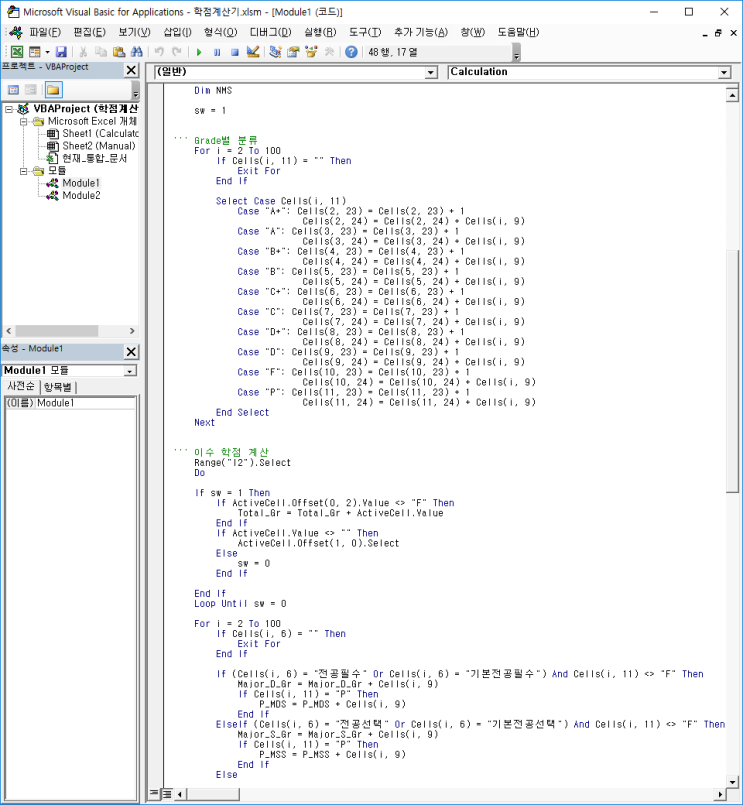Click code editor horizontal scroll right arrow
This screenshot has height=805, width=743.
pos(720,794)
